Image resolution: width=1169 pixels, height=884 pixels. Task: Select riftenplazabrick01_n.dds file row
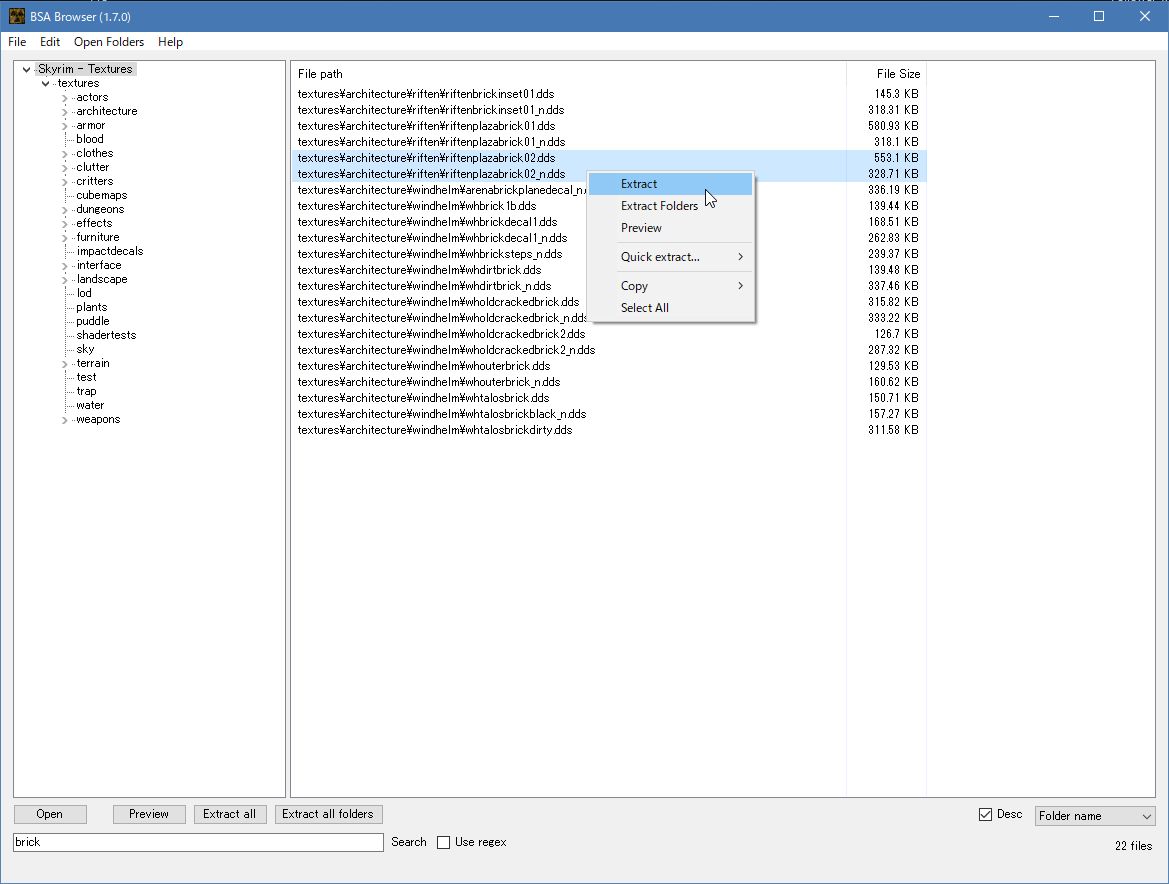tap(608, 142)
